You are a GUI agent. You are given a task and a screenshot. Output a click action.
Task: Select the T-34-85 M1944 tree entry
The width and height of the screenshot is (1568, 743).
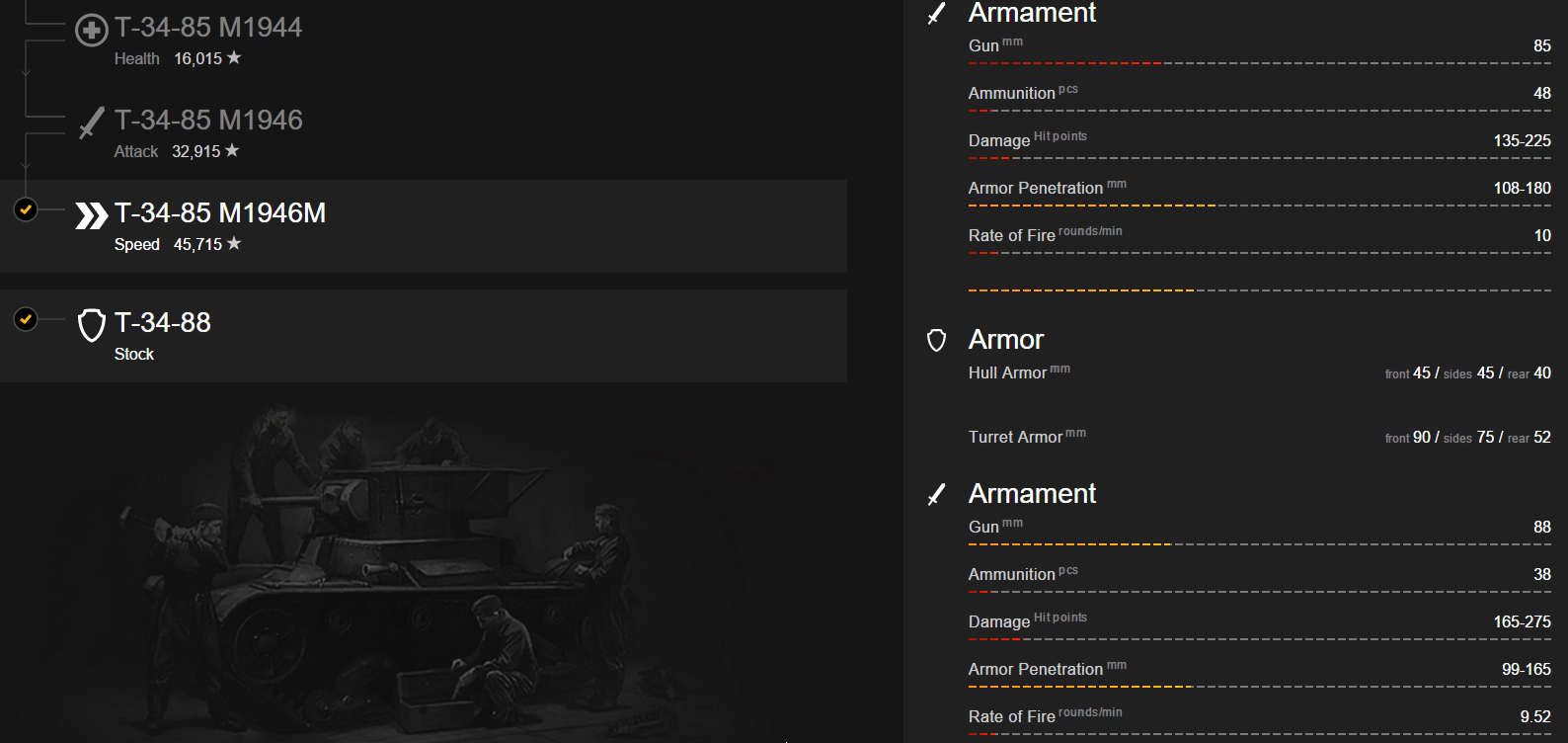207,40
